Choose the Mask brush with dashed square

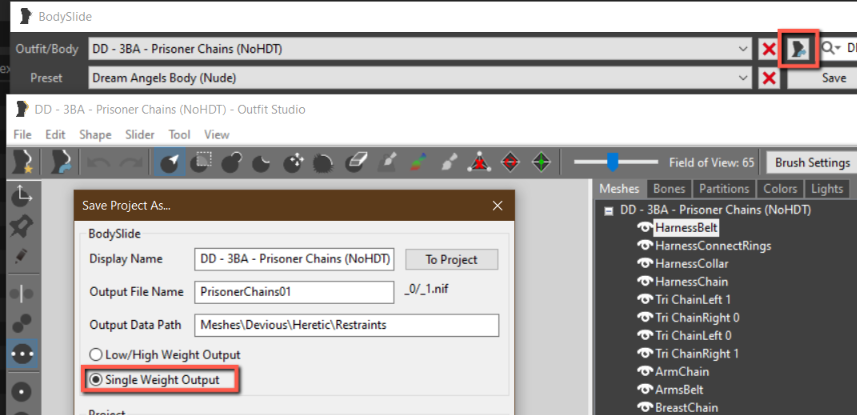201,162
